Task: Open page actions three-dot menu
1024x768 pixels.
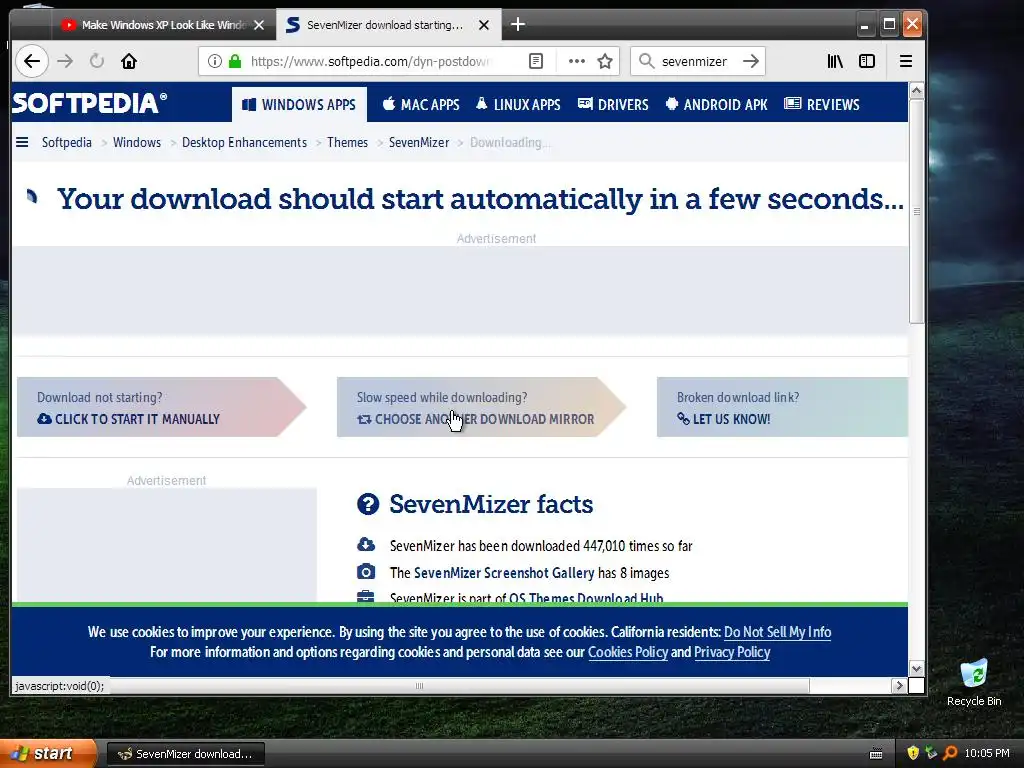Action: [576, 61]
